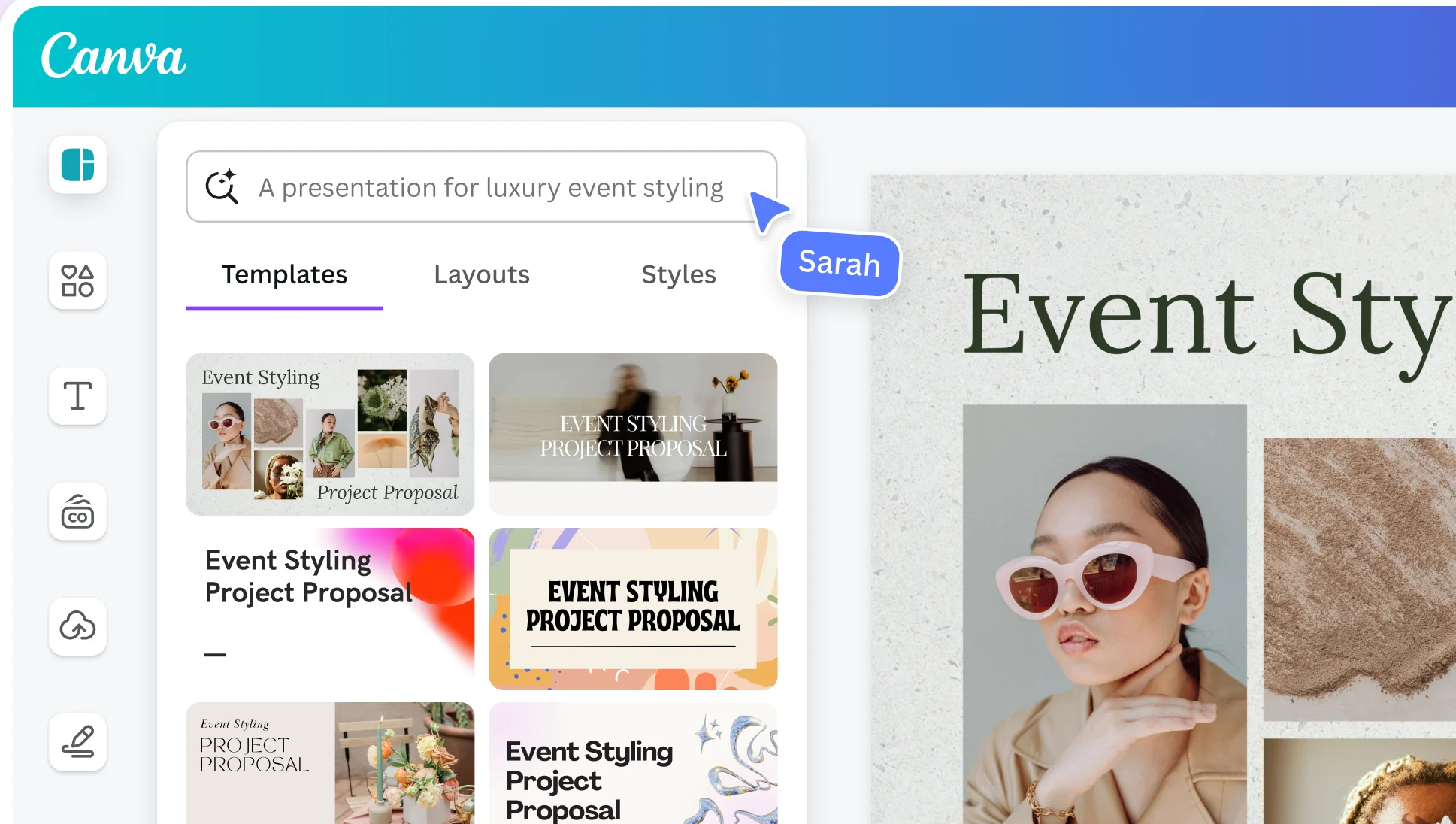Choose the colorful abstract Project Proposal template
The image size is (1456, 824).
pos(633,609)
